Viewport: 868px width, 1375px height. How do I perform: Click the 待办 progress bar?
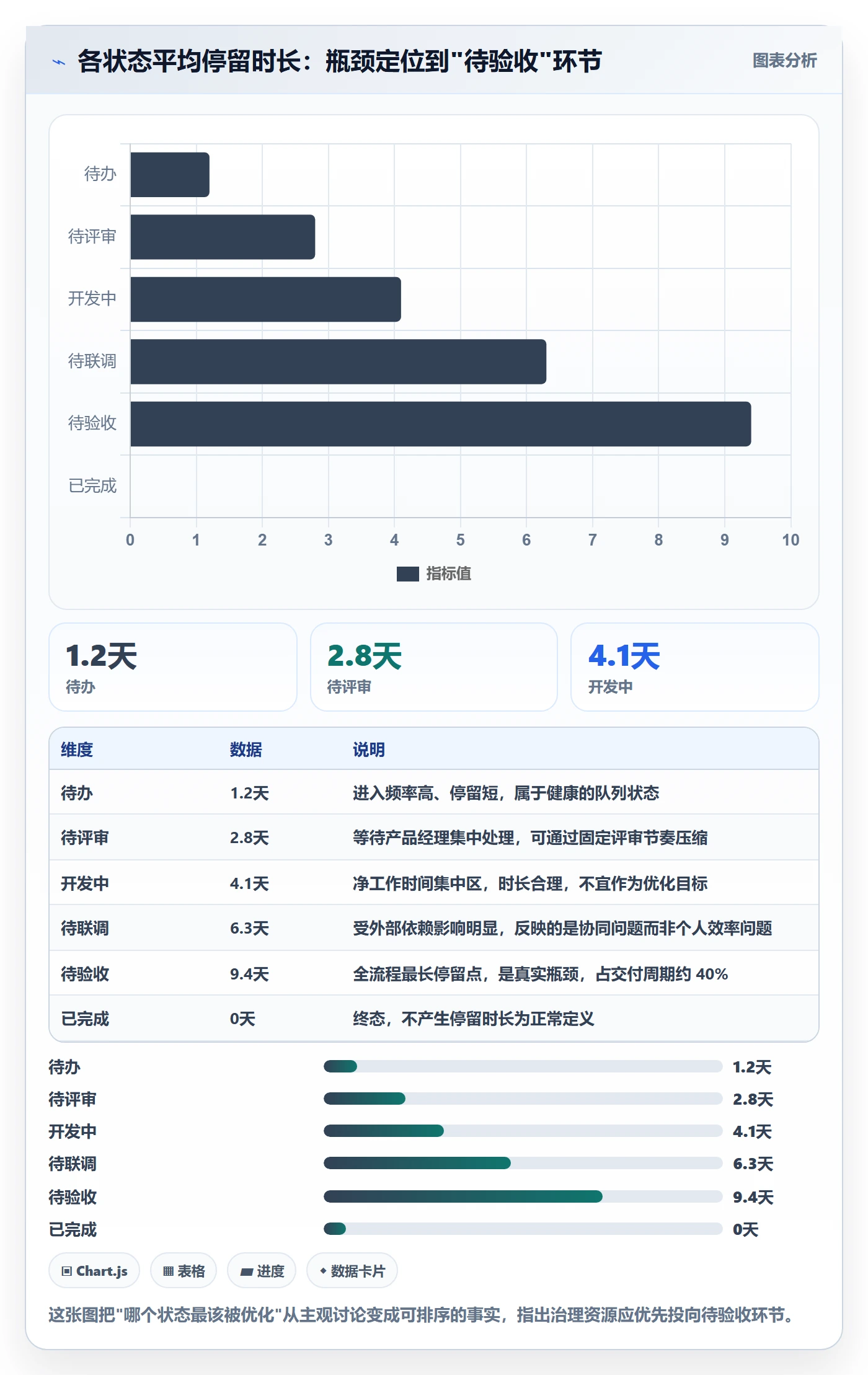(x=523, y=1066)
